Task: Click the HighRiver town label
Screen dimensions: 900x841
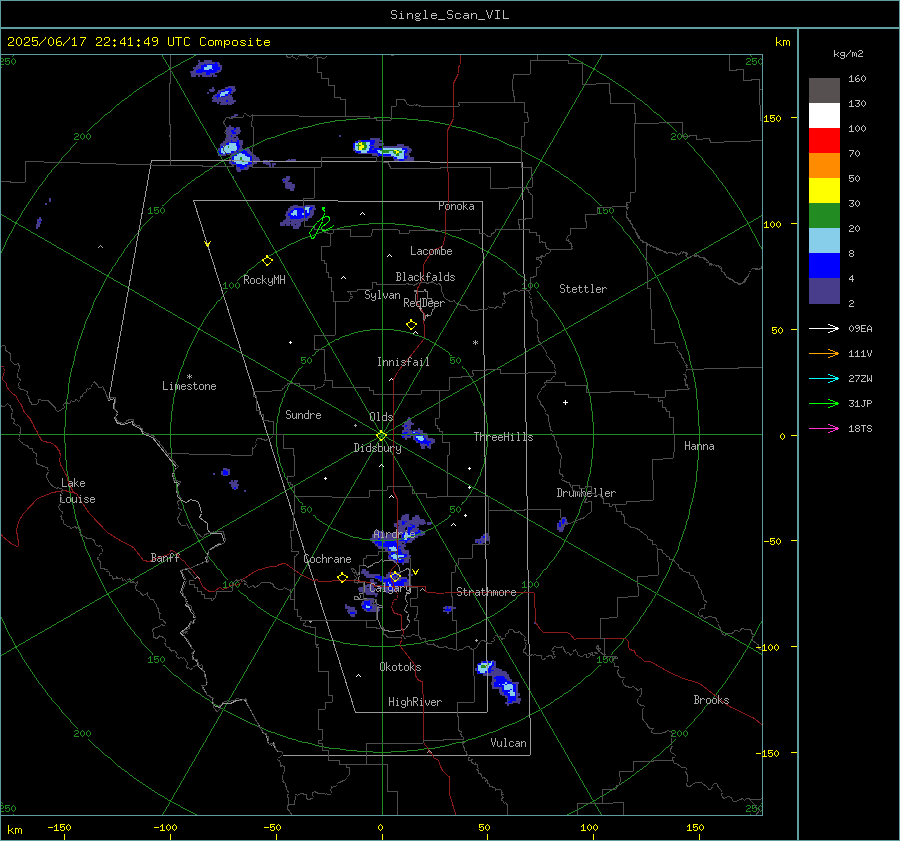Action: 414,702
